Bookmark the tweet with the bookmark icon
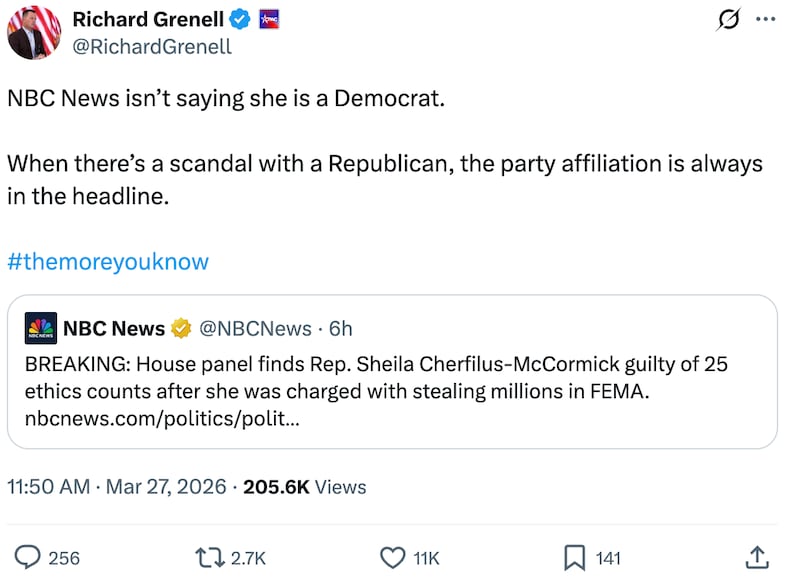Viewport: 800px width, 583px height. tap(575, 557)
